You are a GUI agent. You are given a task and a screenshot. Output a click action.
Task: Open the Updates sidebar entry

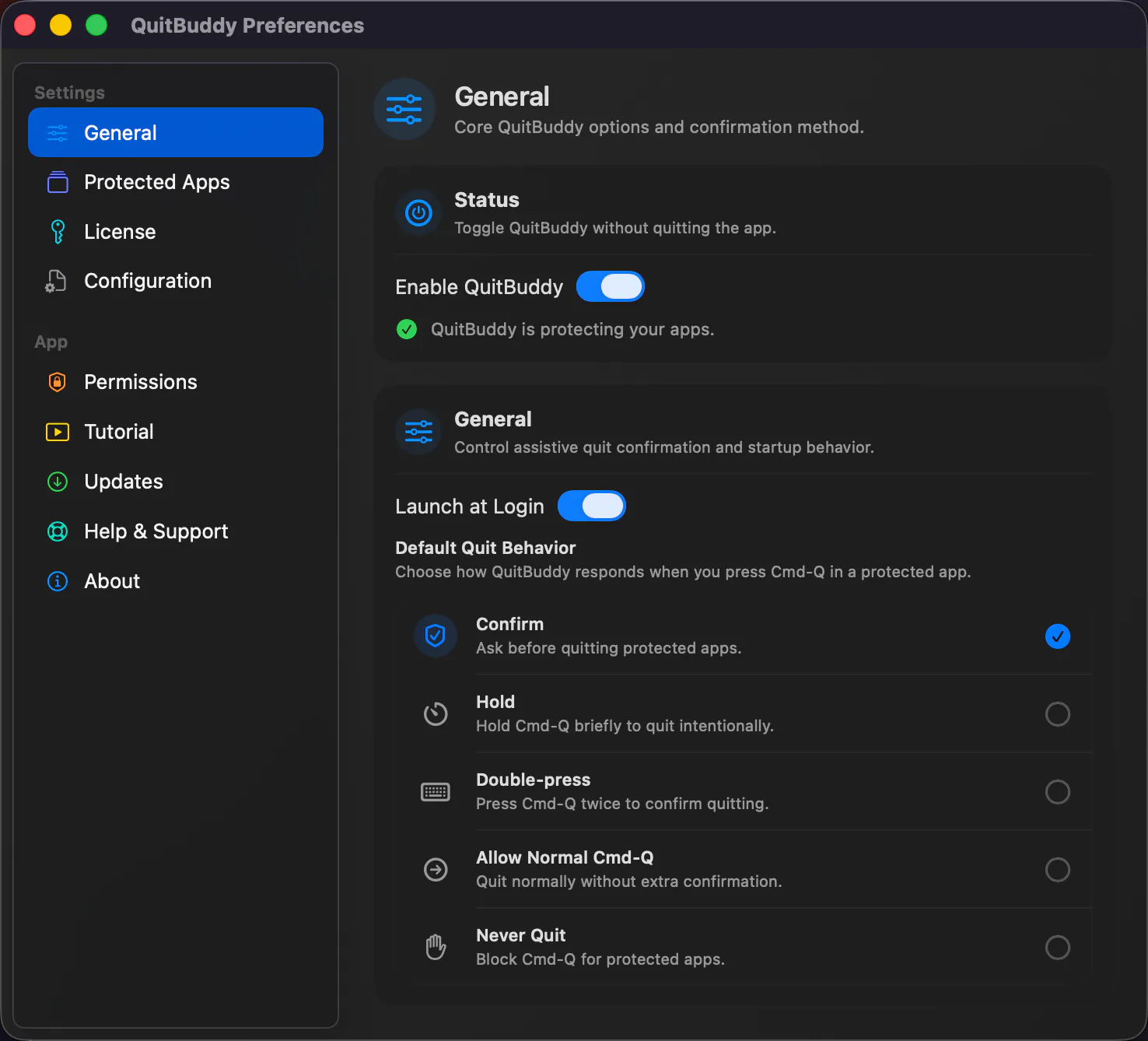(176, 482)
